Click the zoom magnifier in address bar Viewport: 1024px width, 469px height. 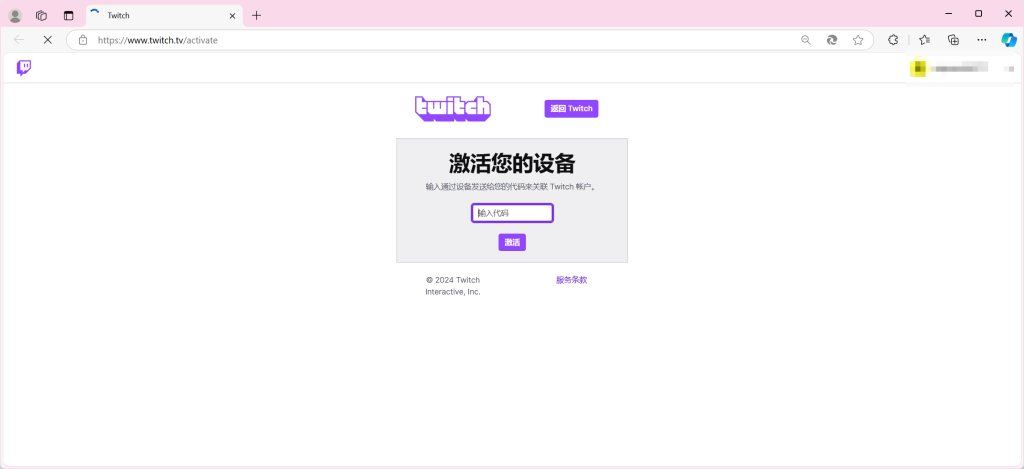(806, 40)
